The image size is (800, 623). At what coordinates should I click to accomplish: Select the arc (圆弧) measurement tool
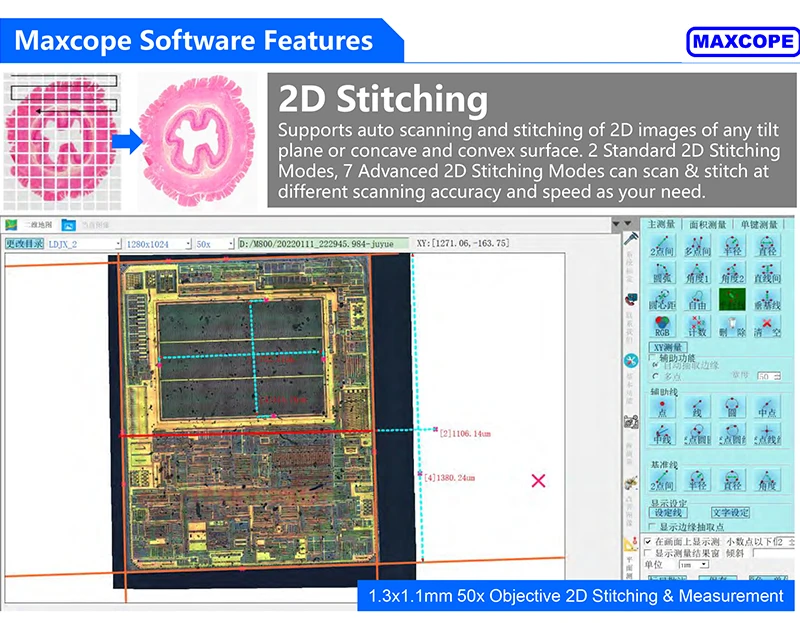click(x=661, y=272)
